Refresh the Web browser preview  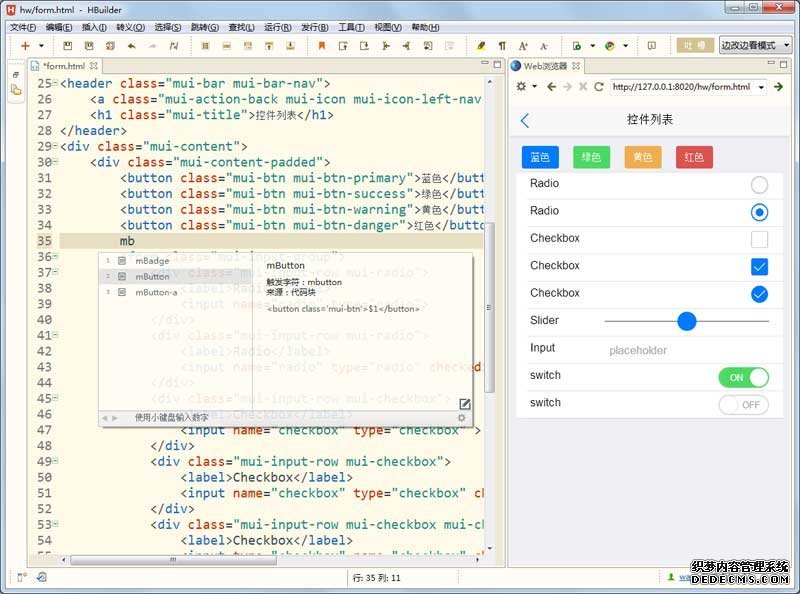(599, 87)
